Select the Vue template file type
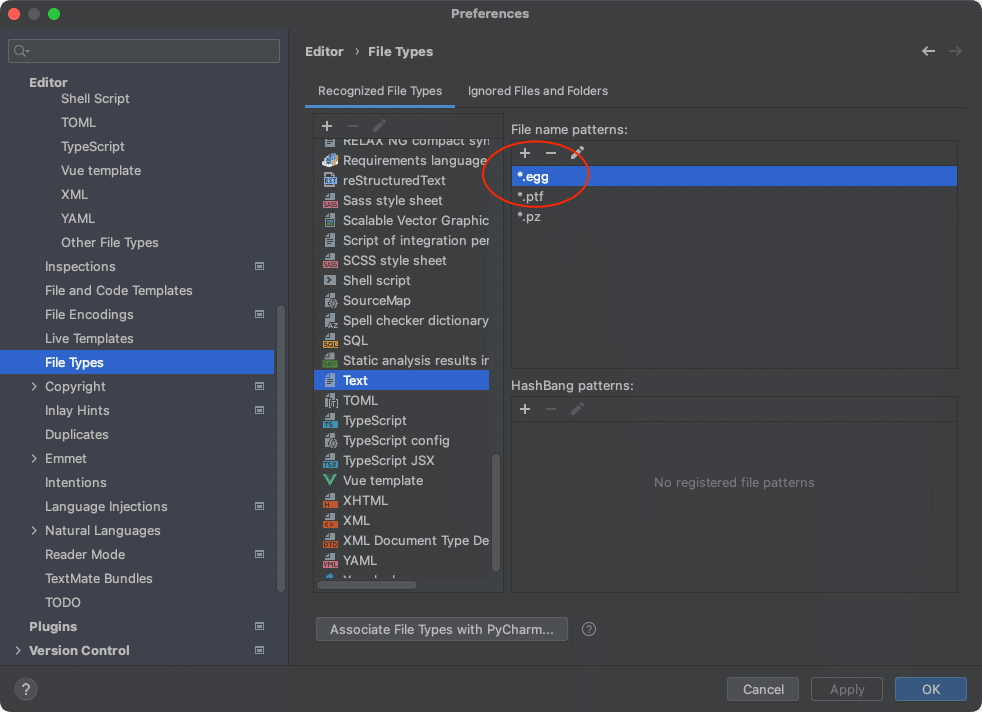This screenshot has width=982, height=712. pyautogui.click(x=383, y=480)
